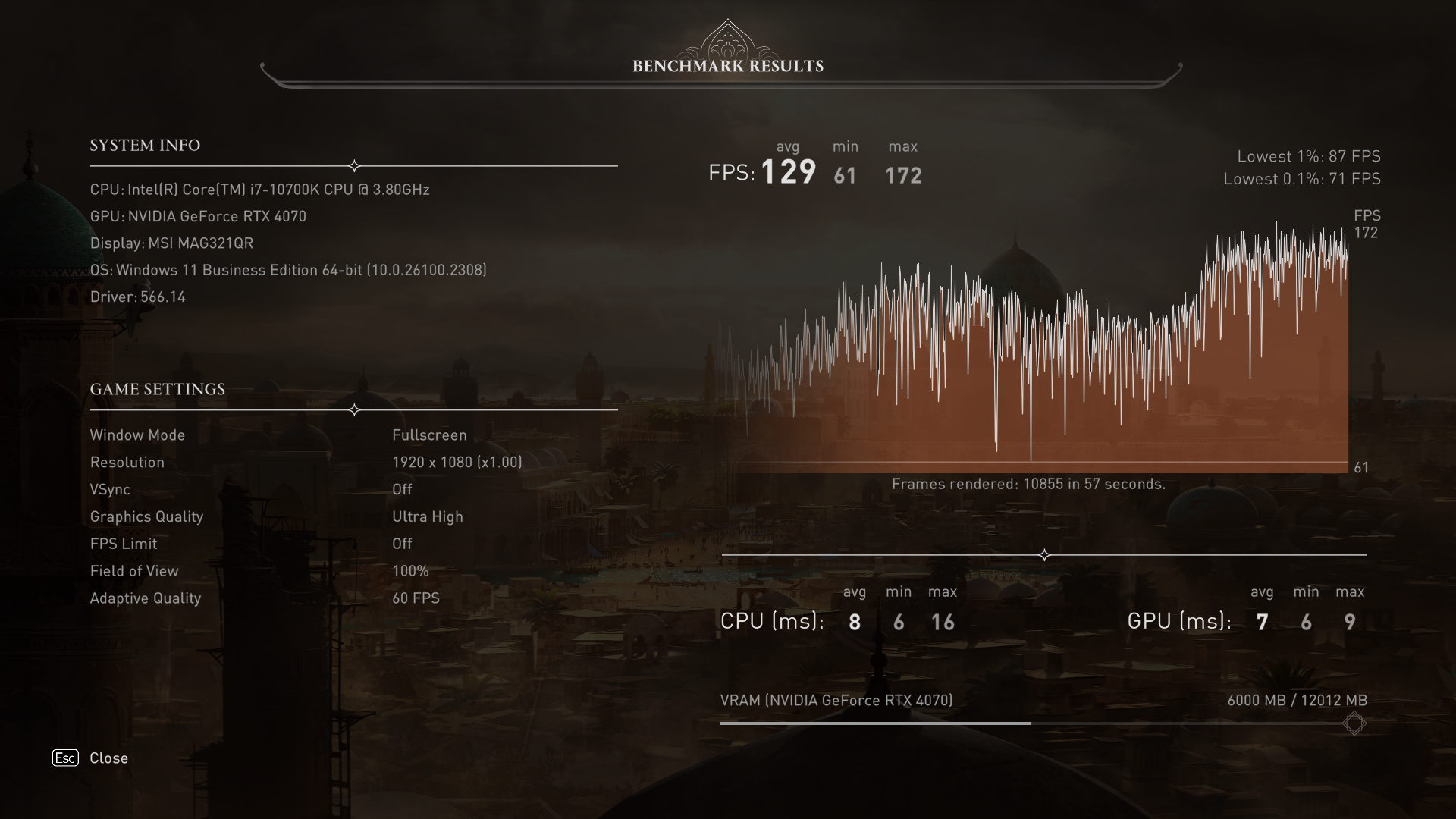Screen dimensions: 1456x819
Task: Click the 60 FPS Adaptive Quality value
Action: pos(416,598)
